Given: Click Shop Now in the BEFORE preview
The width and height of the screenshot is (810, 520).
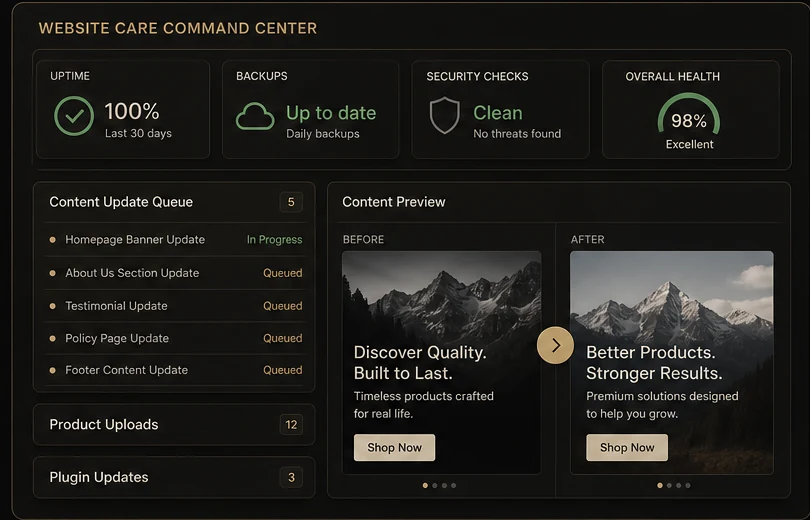Looking at the screenshot, I should 394,447.
